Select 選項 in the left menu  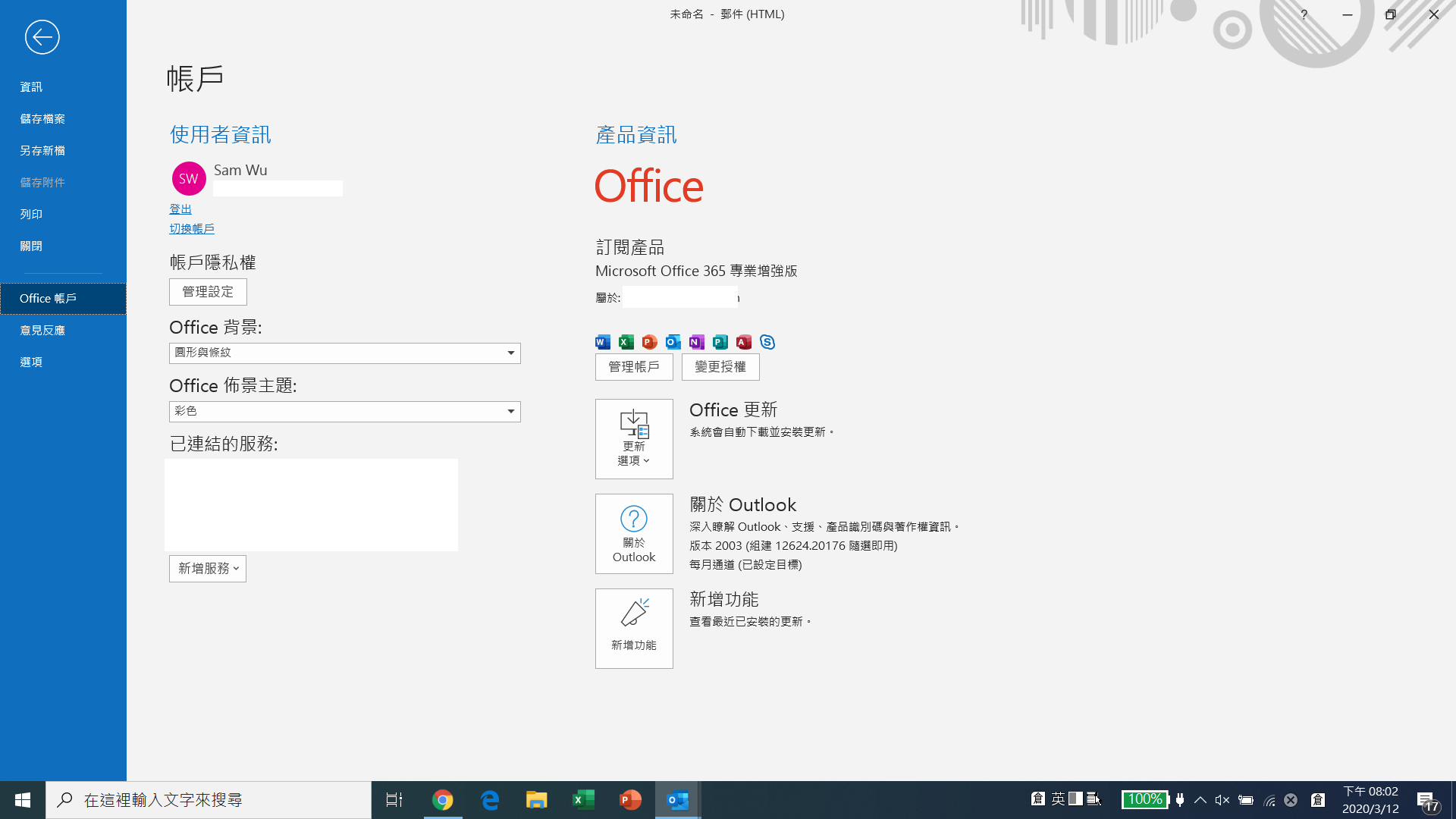click(31, 362)
